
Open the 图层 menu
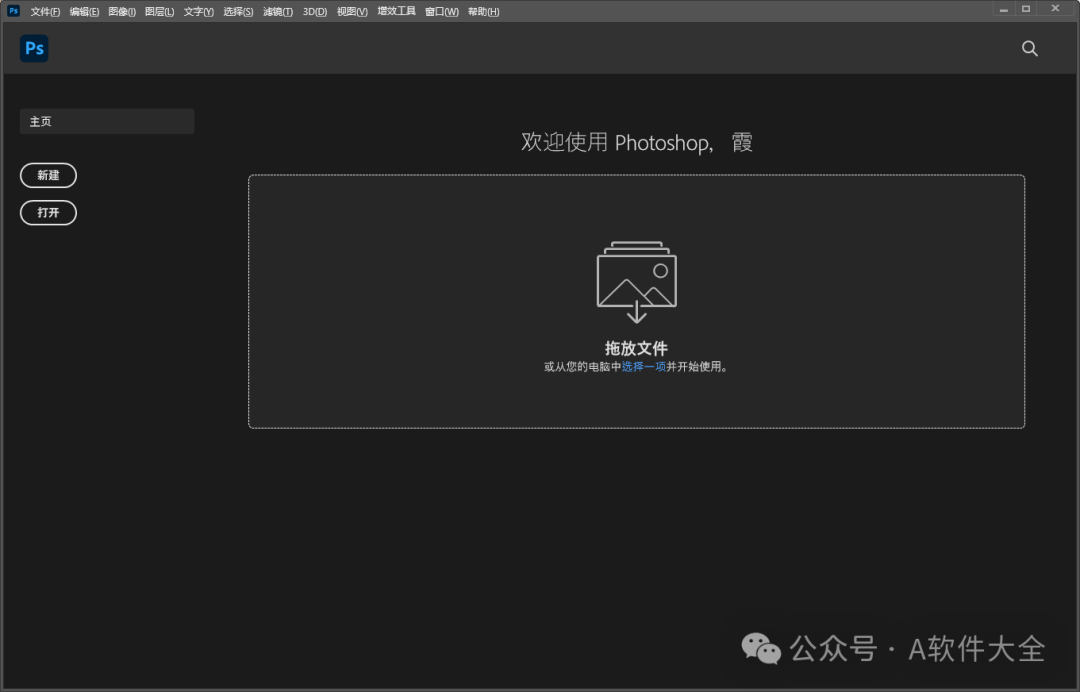point(158,11)
